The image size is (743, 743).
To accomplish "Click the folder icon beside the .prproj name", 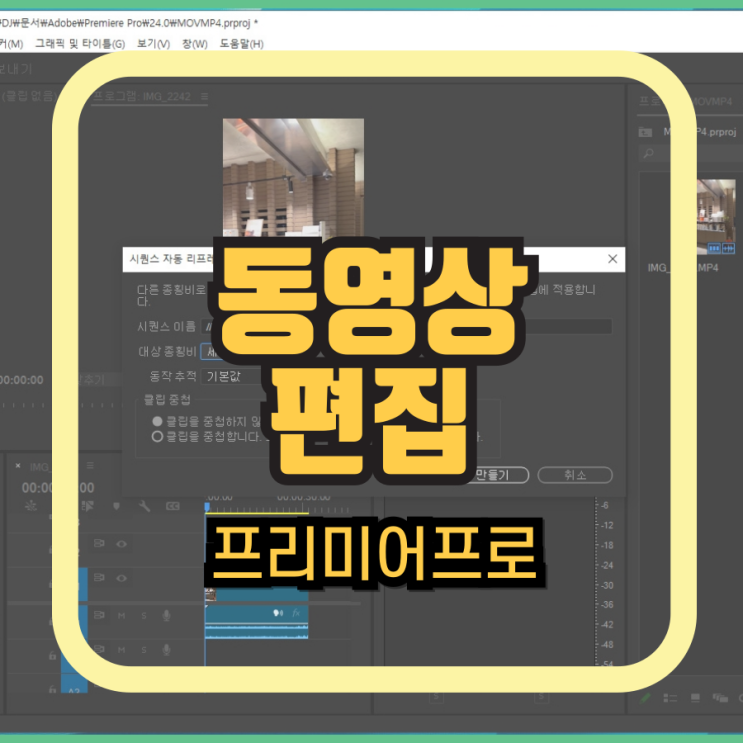I will coord(645,132).
